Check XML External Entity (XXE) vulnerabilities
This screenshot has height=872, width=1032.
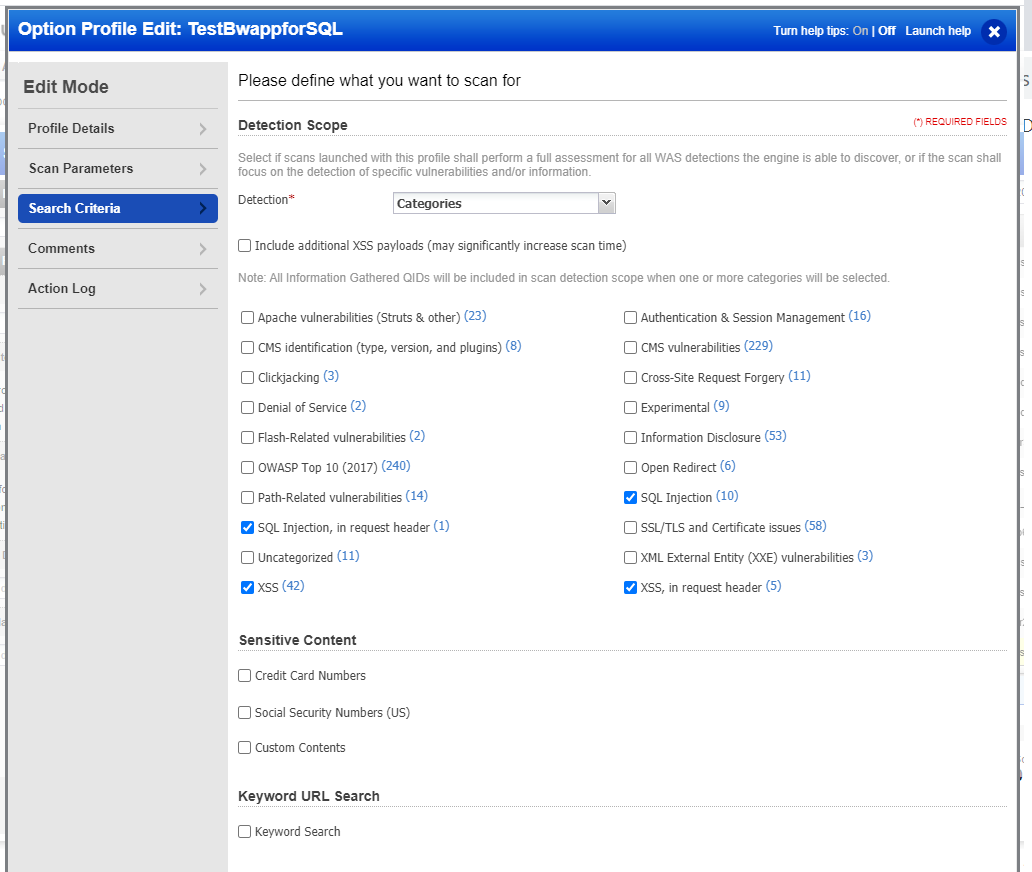tap(631, 558)
